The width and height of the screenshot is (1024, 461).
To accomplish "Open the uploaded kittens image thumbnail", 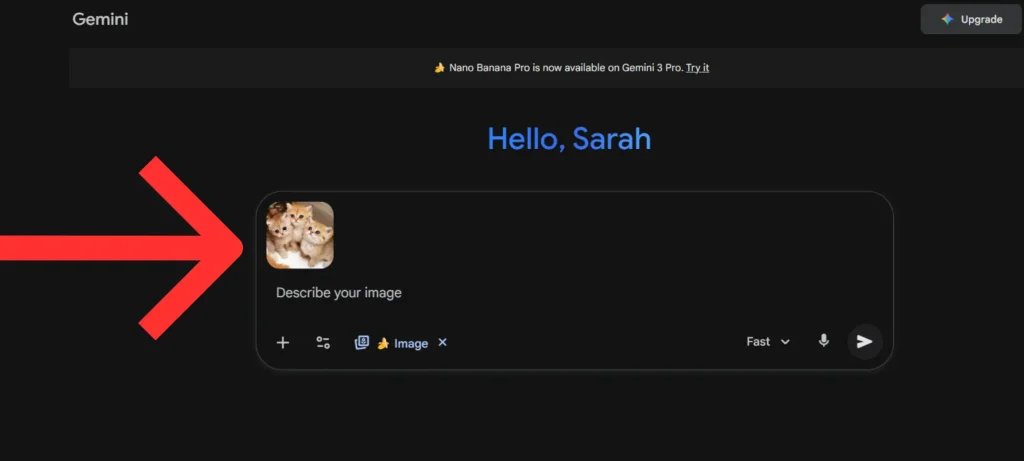I will click(300, 235).
